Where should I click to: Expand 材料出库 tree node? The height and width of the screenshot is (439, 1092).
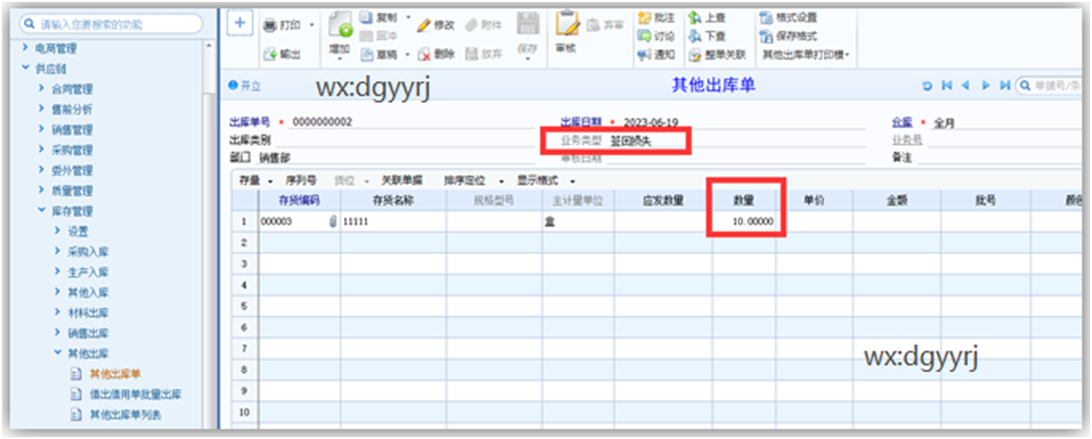58,312
